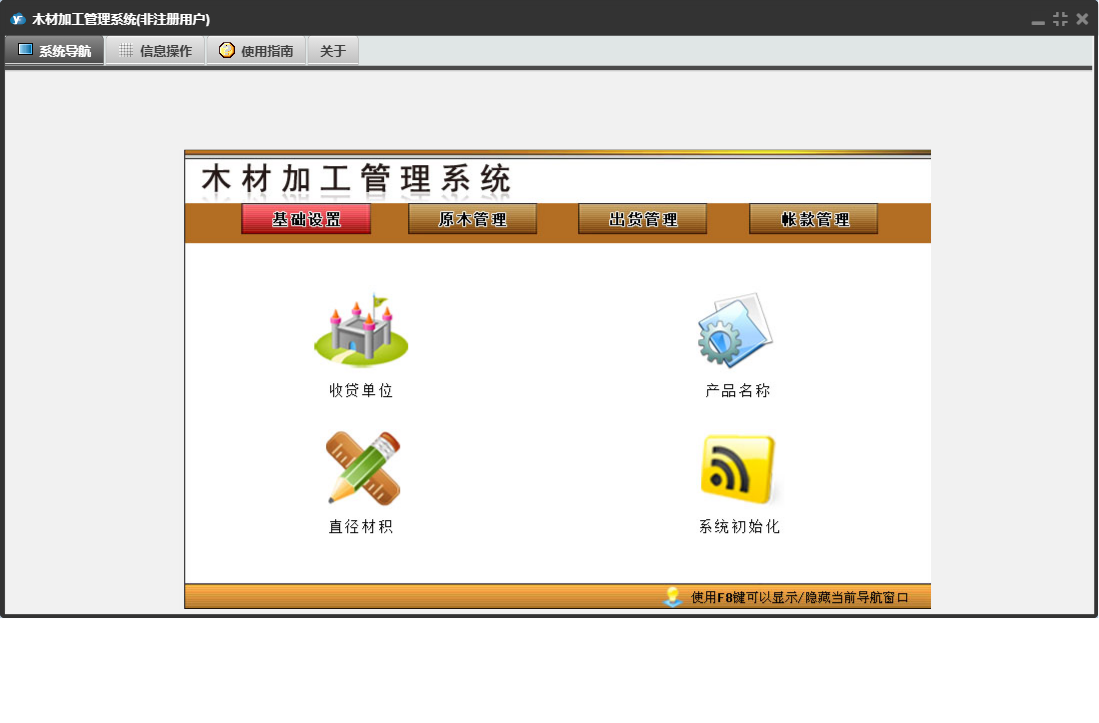The height and width of the screenshot is (723, 1099).
Task: Switch to 系统导航 tab
Action: 55,50
